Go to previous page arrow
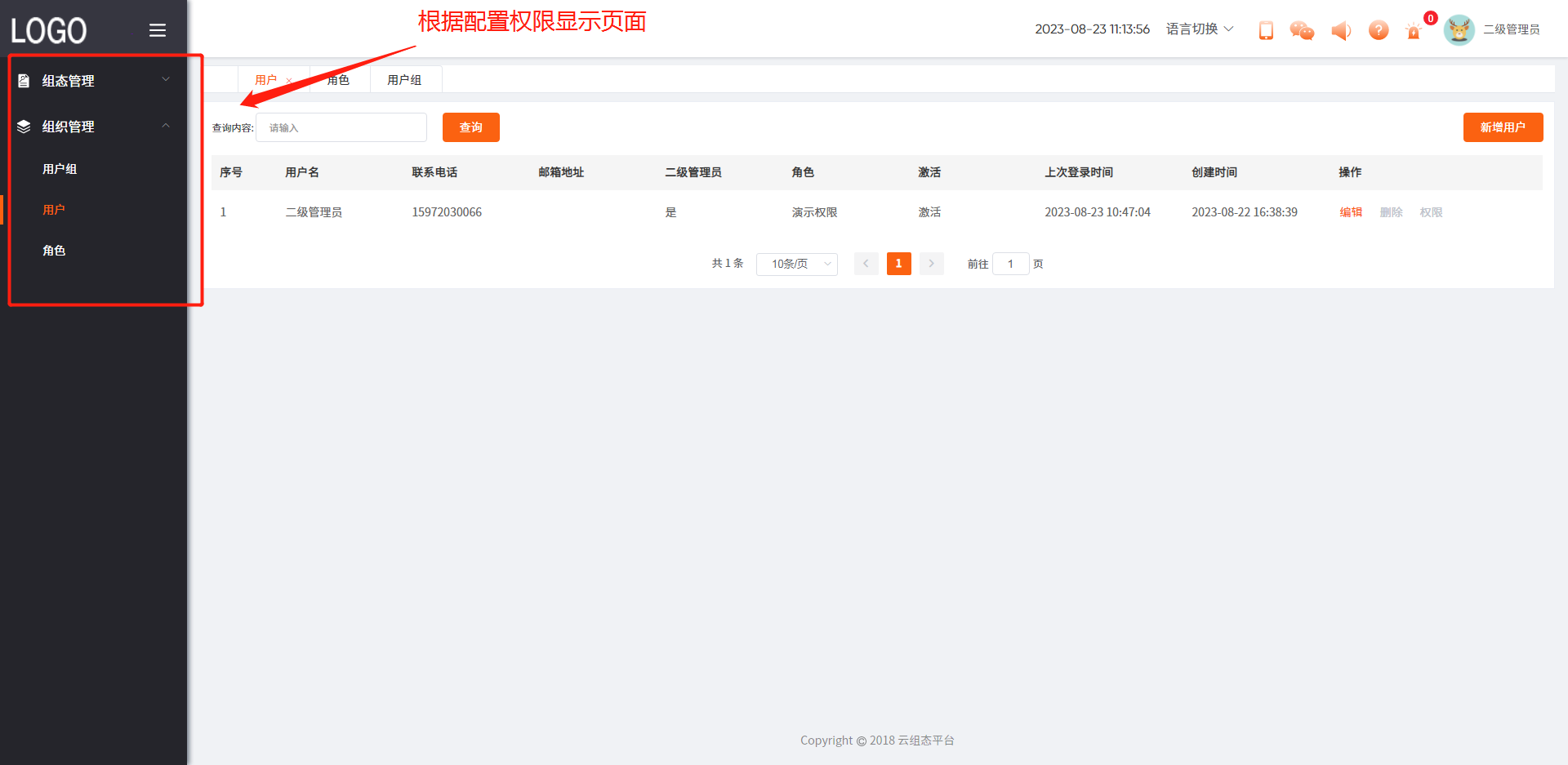The image size is (1568, 765). coord(866,264)
